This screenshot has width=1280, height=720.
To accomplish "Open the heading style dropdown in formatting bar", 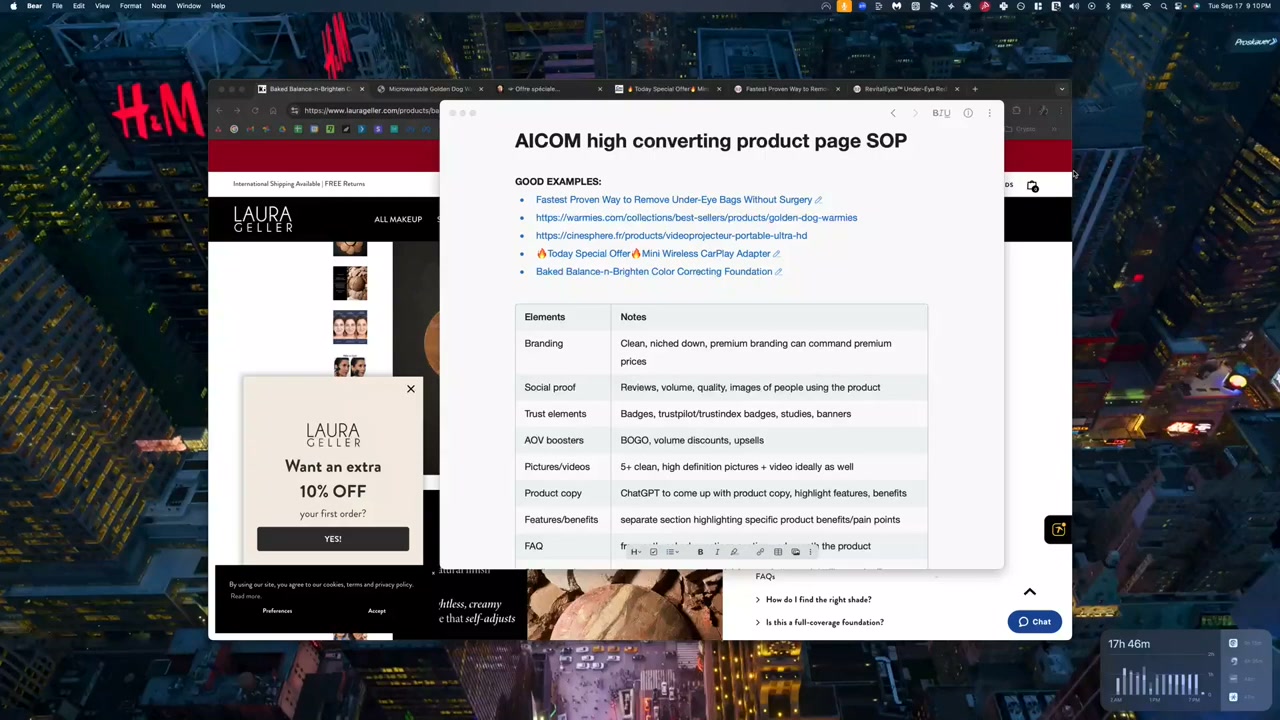I will [x=636, y=552].
